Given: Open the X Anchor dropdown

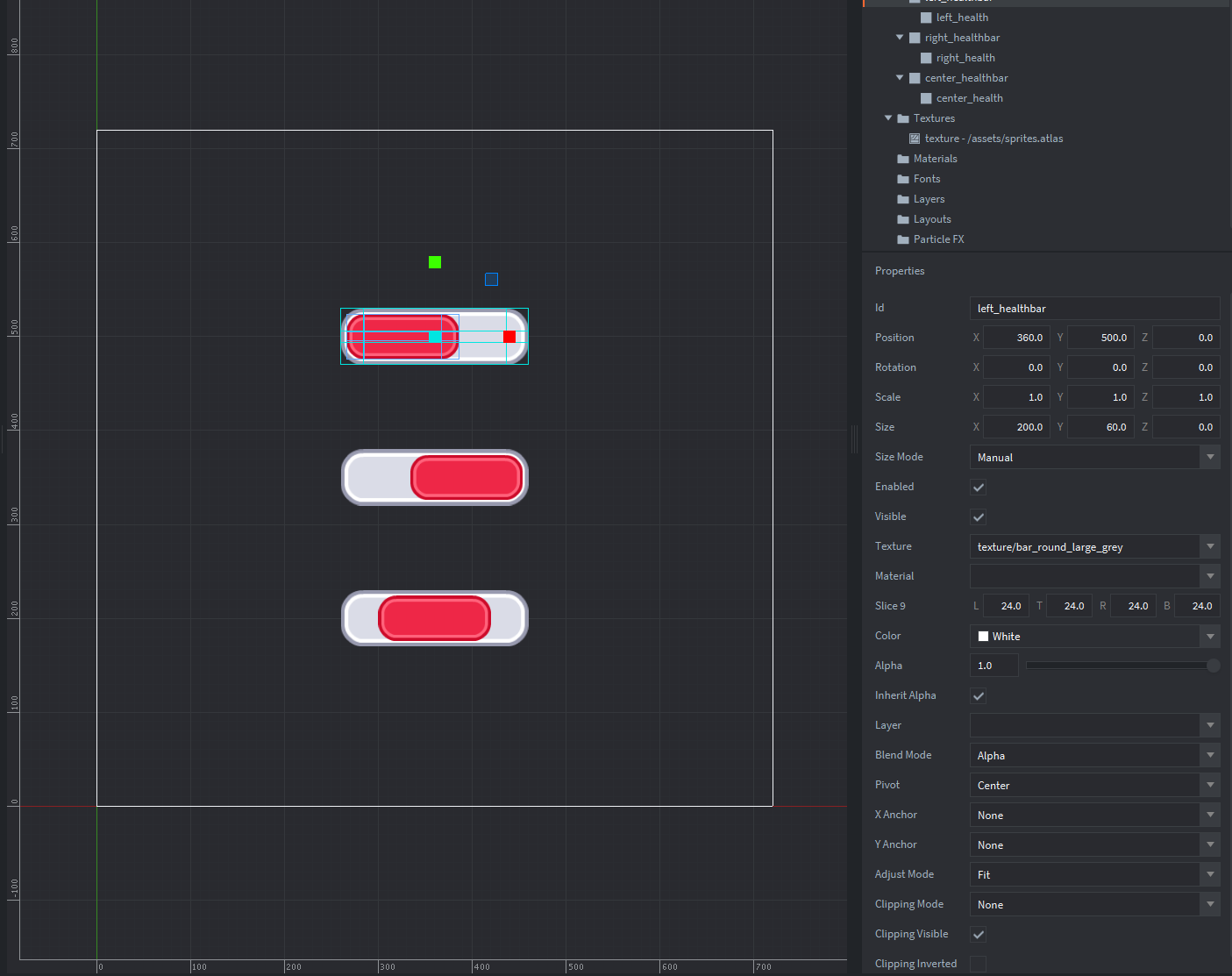Looking at the screenshot, I should [1095, 815].
